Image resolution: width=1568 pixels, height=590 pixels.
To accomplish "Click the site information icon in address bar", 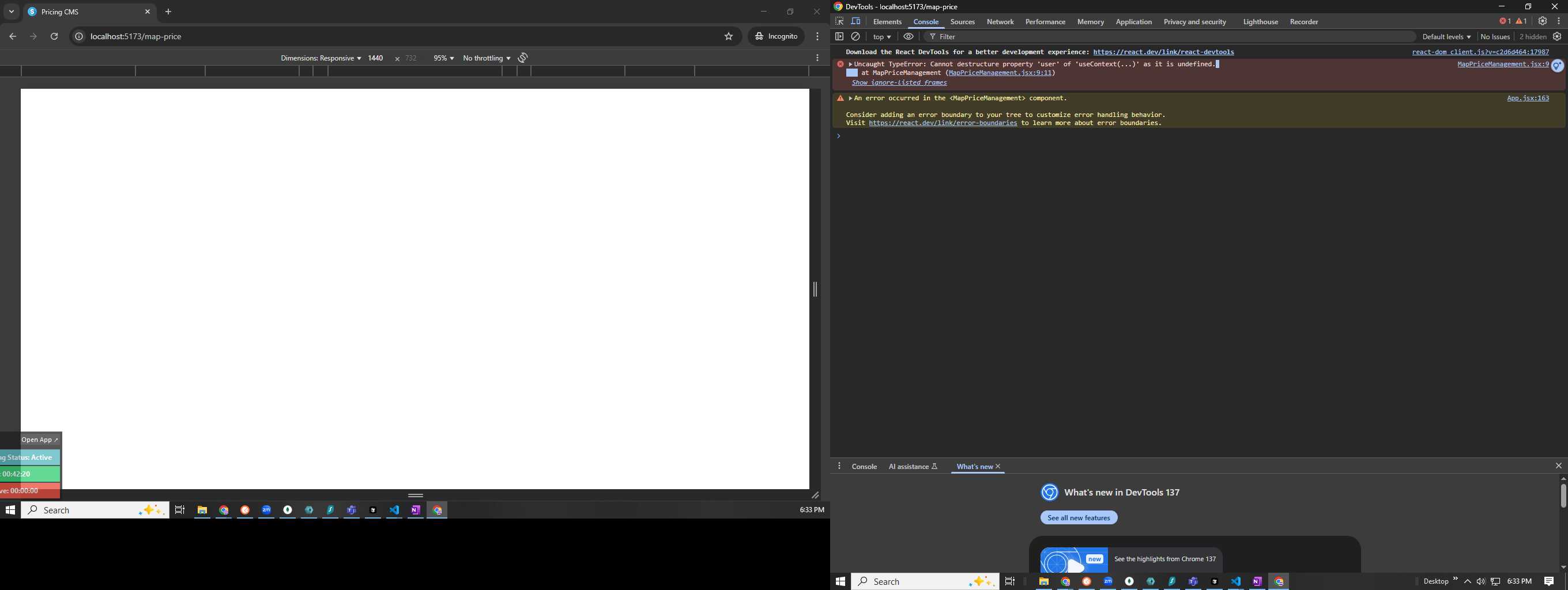I will pyautogui.click(x=78, y=36).
